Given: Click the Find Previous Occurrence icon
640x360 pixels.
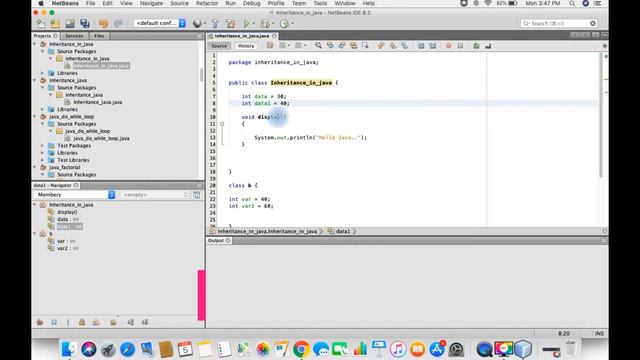Looking at the screenshot, I should point(330,46).
